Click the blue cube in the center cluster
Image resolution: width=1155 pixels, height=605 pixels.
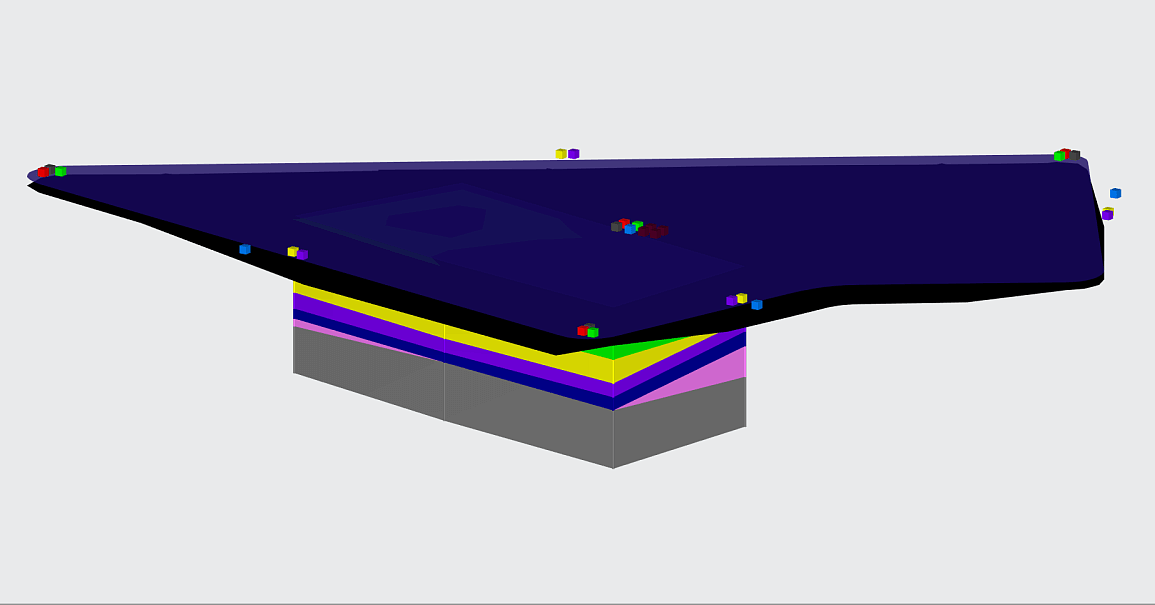(630, 229)
